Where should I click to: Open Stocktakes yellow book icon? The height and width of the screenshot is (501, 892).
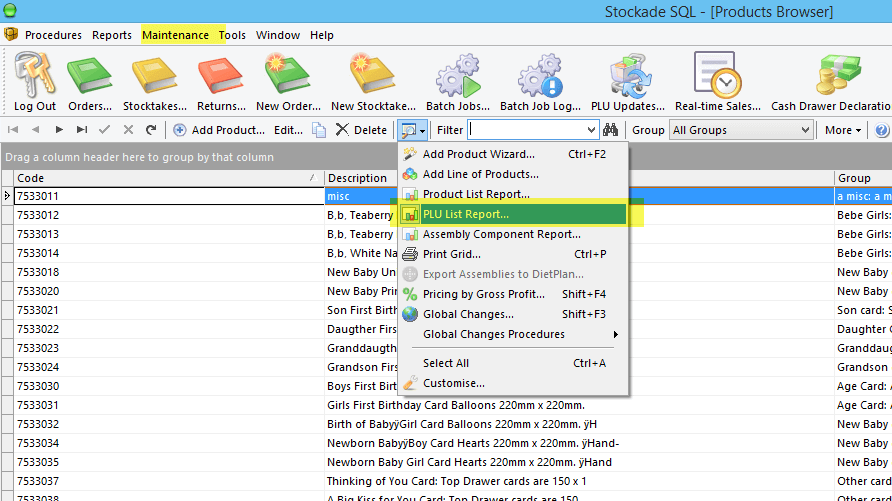[155, 74]
